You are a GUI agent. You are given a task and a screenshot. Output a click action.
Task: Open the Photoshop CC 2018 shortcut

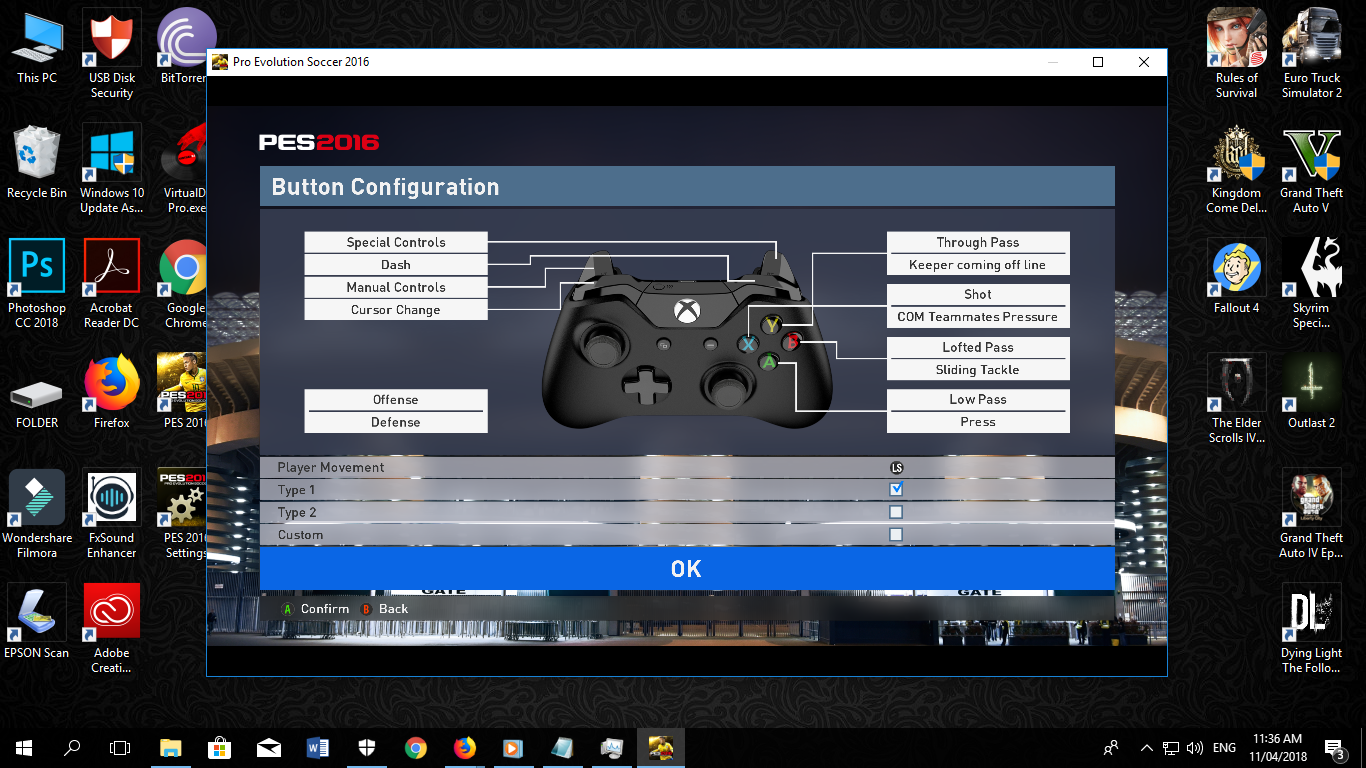click(37, 284)
